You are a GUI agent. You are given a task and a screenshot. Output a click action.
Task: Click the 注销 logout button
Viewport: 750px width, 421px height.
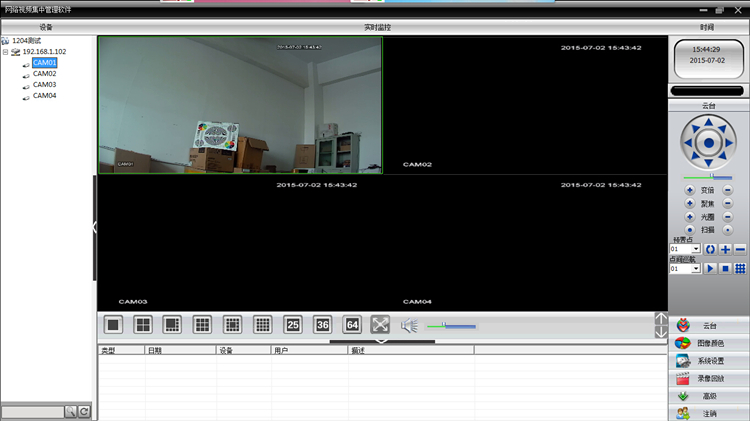[709, 413]
